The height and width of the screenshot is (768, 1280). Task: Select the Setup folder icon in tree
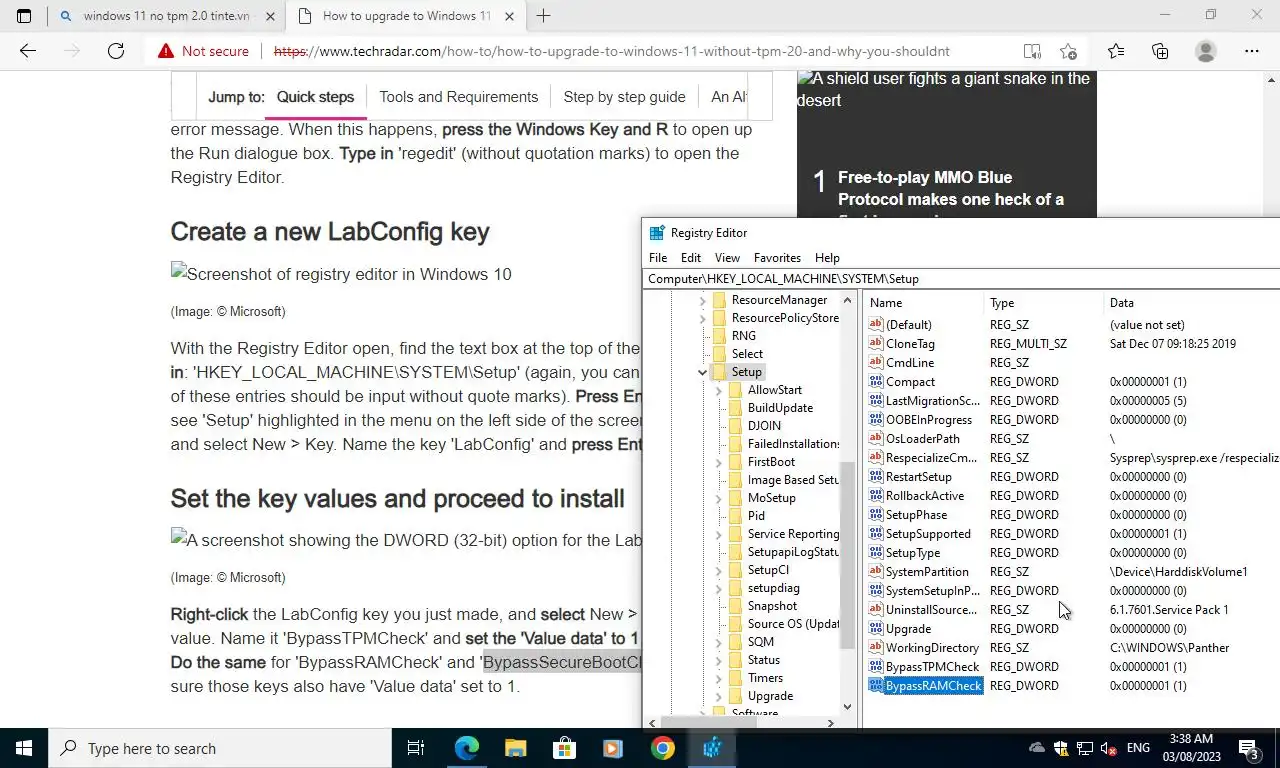click(719, 372)
